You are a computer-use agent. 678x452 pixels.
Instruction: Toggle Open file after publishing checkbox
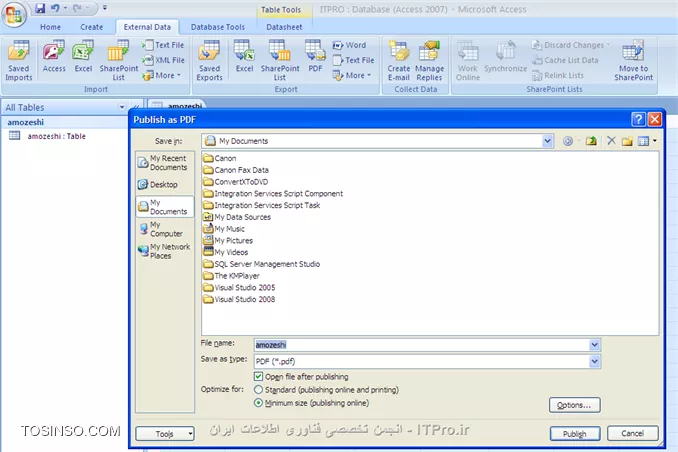259,376
